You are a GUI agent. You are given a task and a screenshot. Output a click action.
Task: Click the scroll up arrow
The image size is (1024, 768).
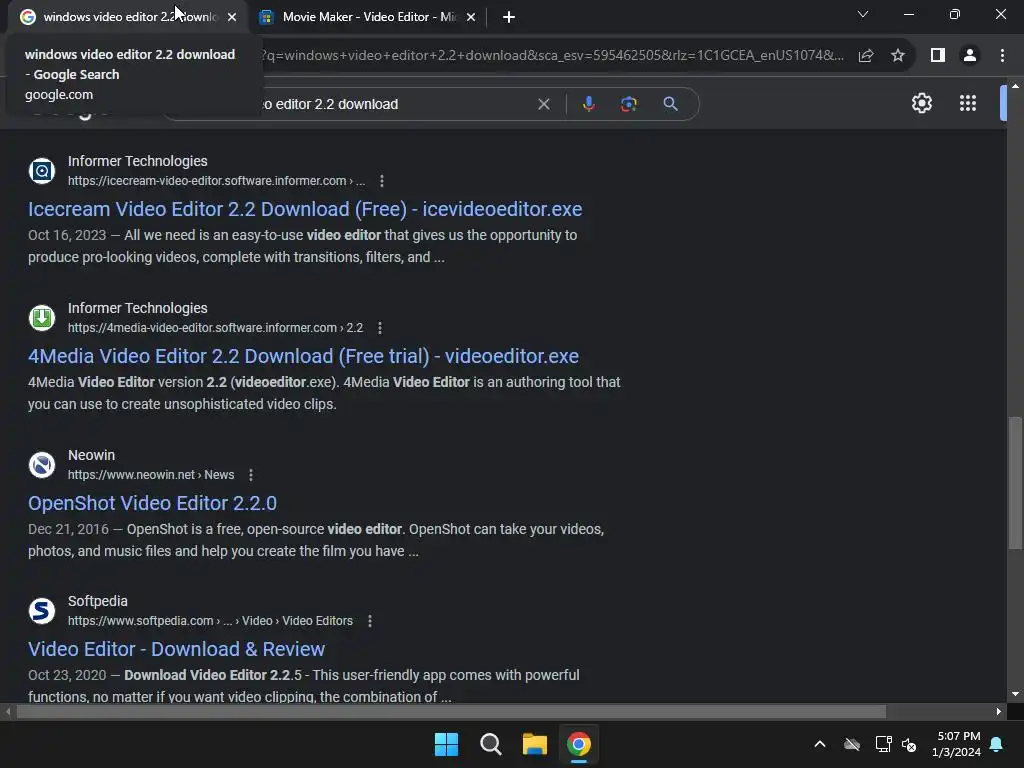pyautogui.click(x=1015, y=86)
